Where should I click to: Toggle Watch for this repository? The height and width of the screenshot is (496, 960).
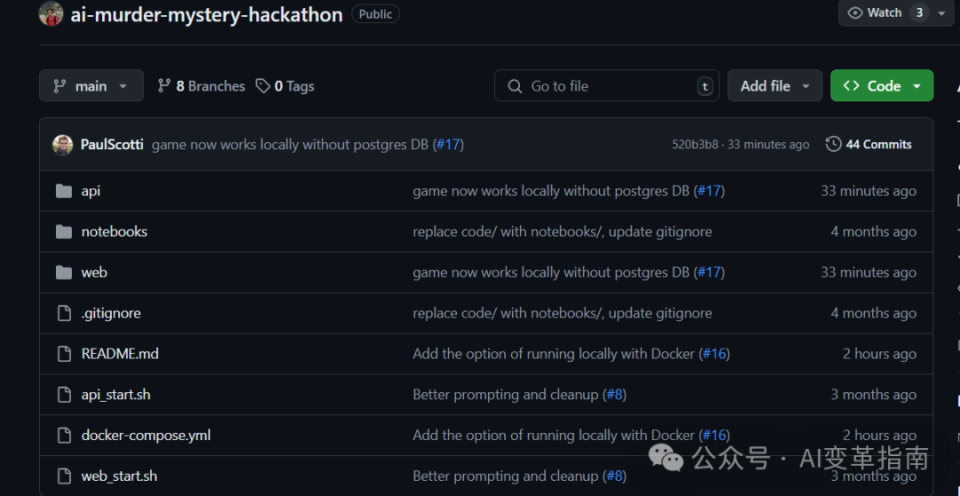(875, 13)
